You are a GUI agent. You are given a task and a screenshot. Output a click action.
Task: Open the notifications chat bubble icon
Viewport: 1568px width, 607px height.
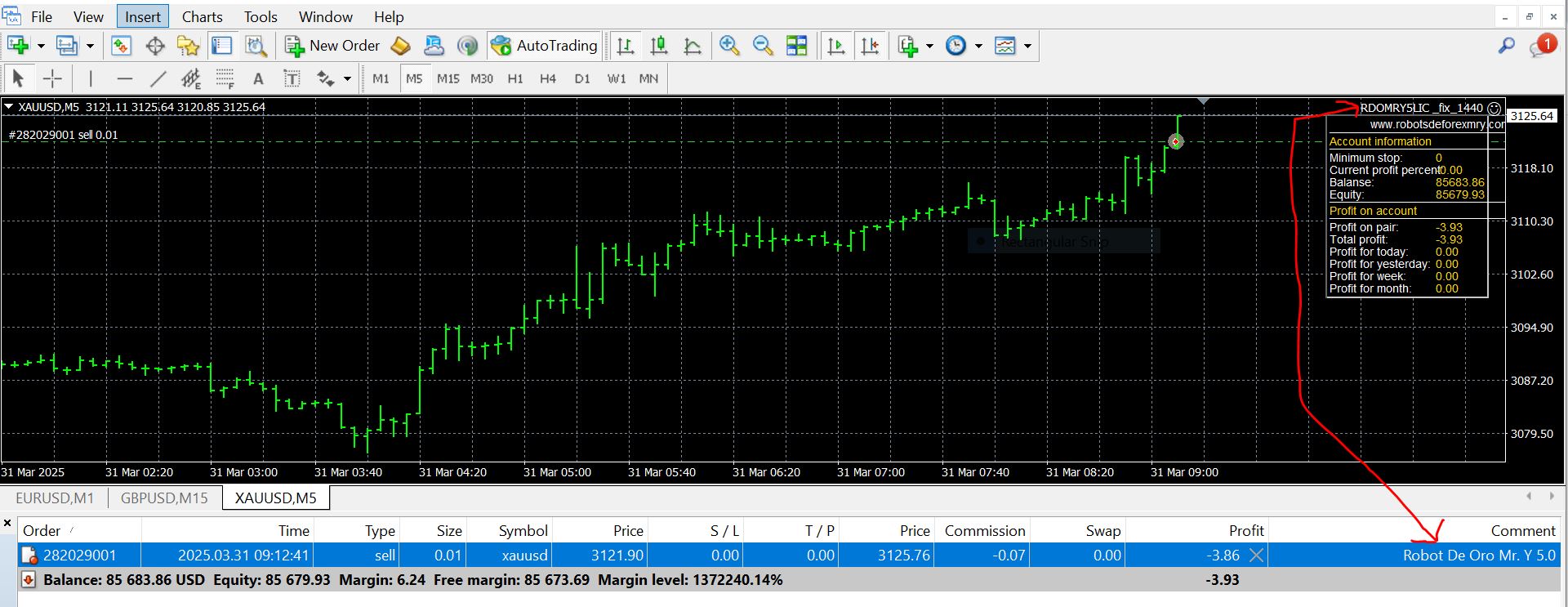point(1542,46)
